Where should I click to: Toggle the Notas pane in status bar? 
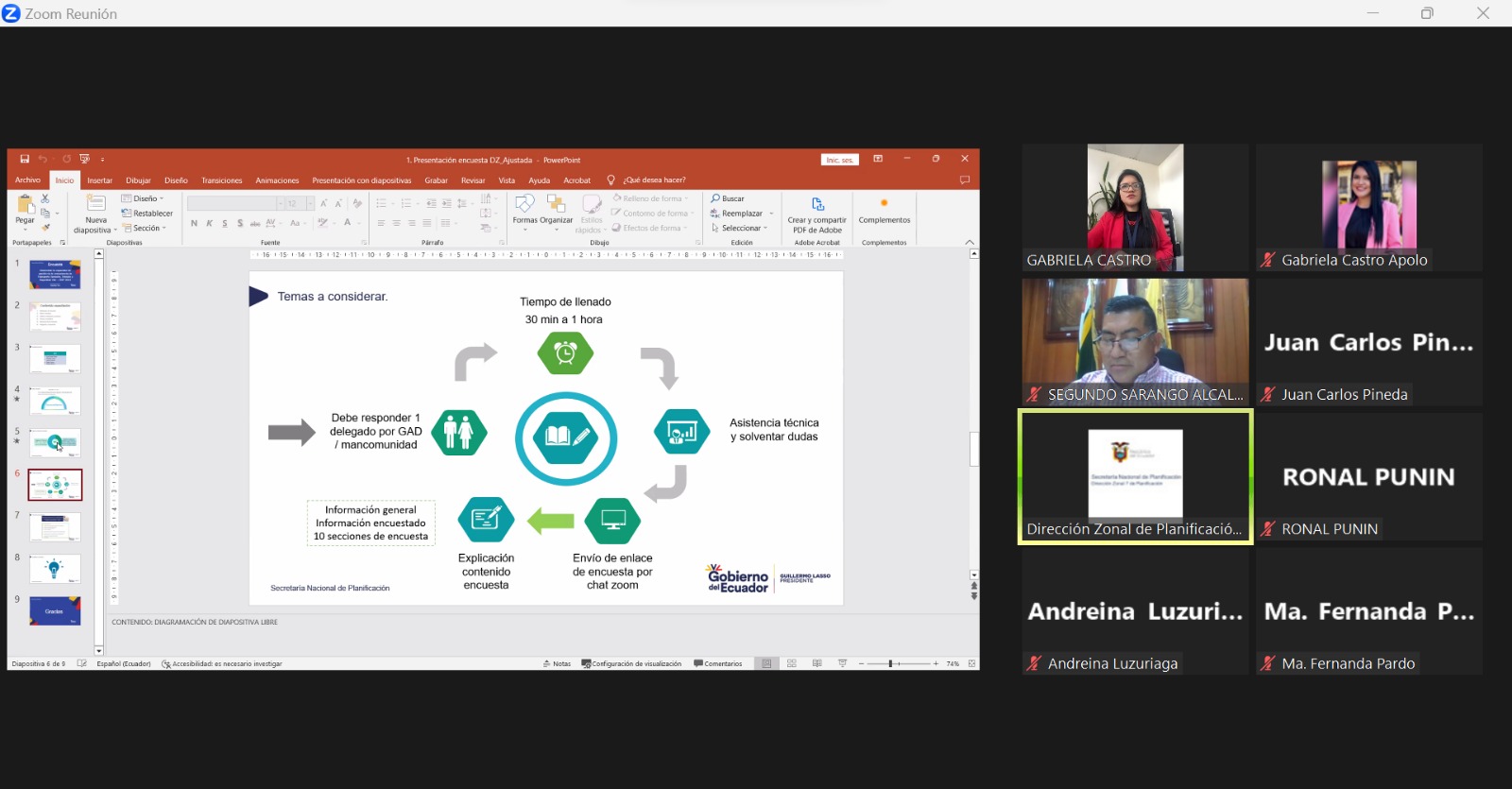[x=557, y=663]
